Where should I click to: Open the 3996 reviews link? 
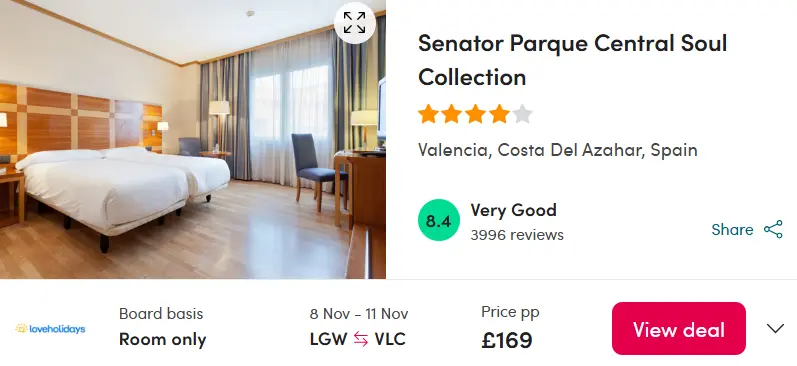pyautogui.click(x=517, y=235)
